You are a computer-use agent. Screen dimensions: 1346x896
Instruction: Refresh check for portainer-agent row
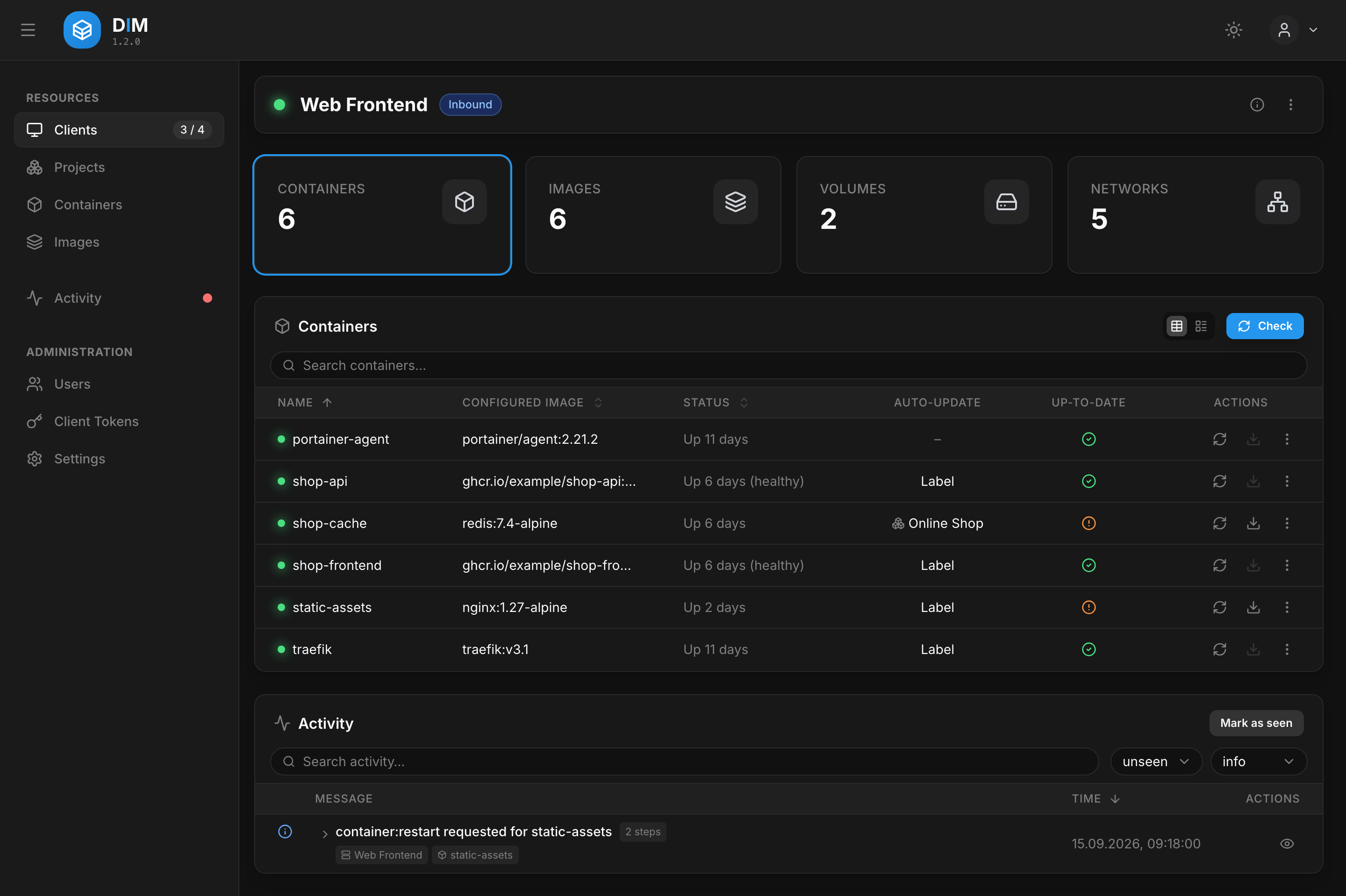(x=1220, y=439)
